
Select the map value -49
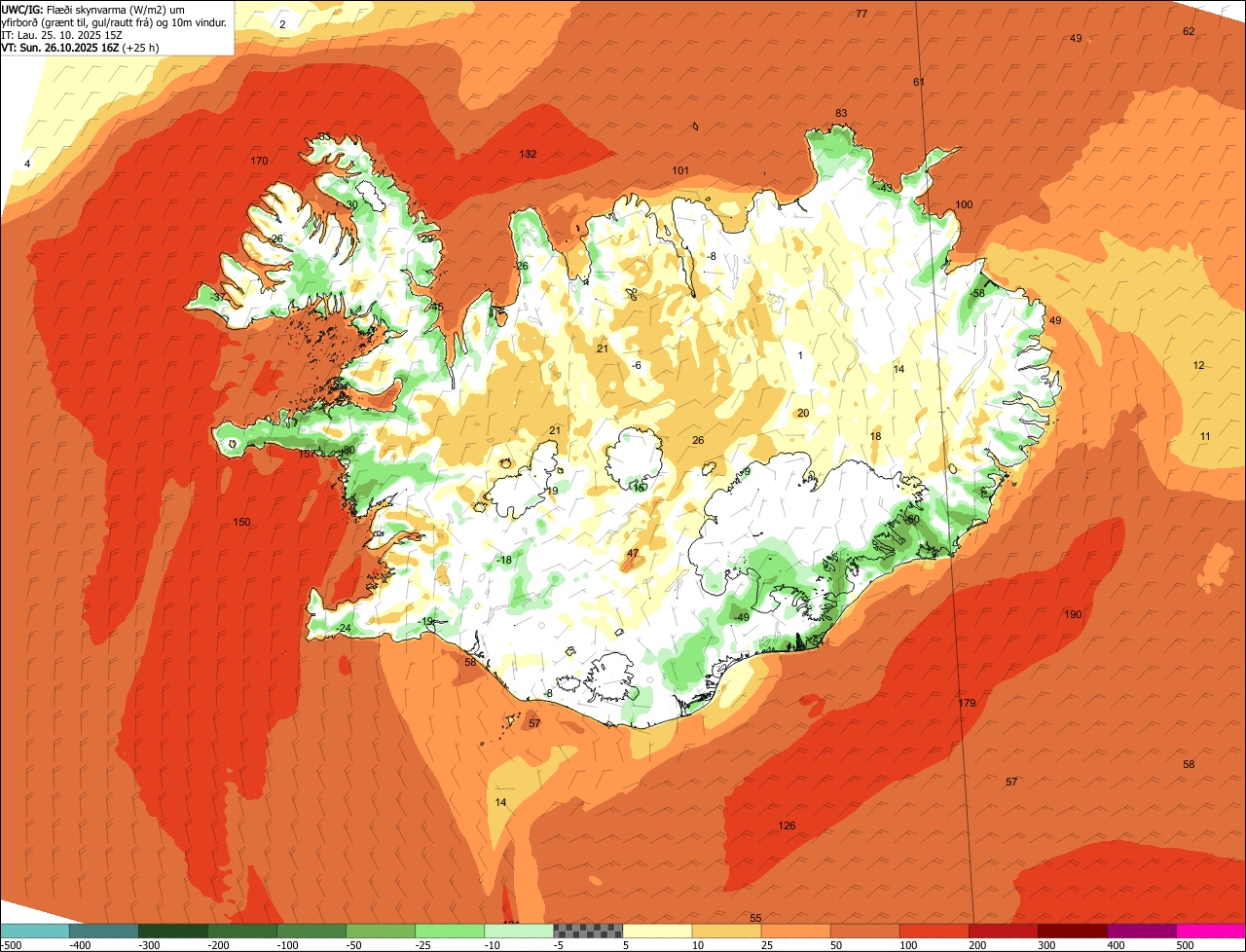(x=740, y=618)
